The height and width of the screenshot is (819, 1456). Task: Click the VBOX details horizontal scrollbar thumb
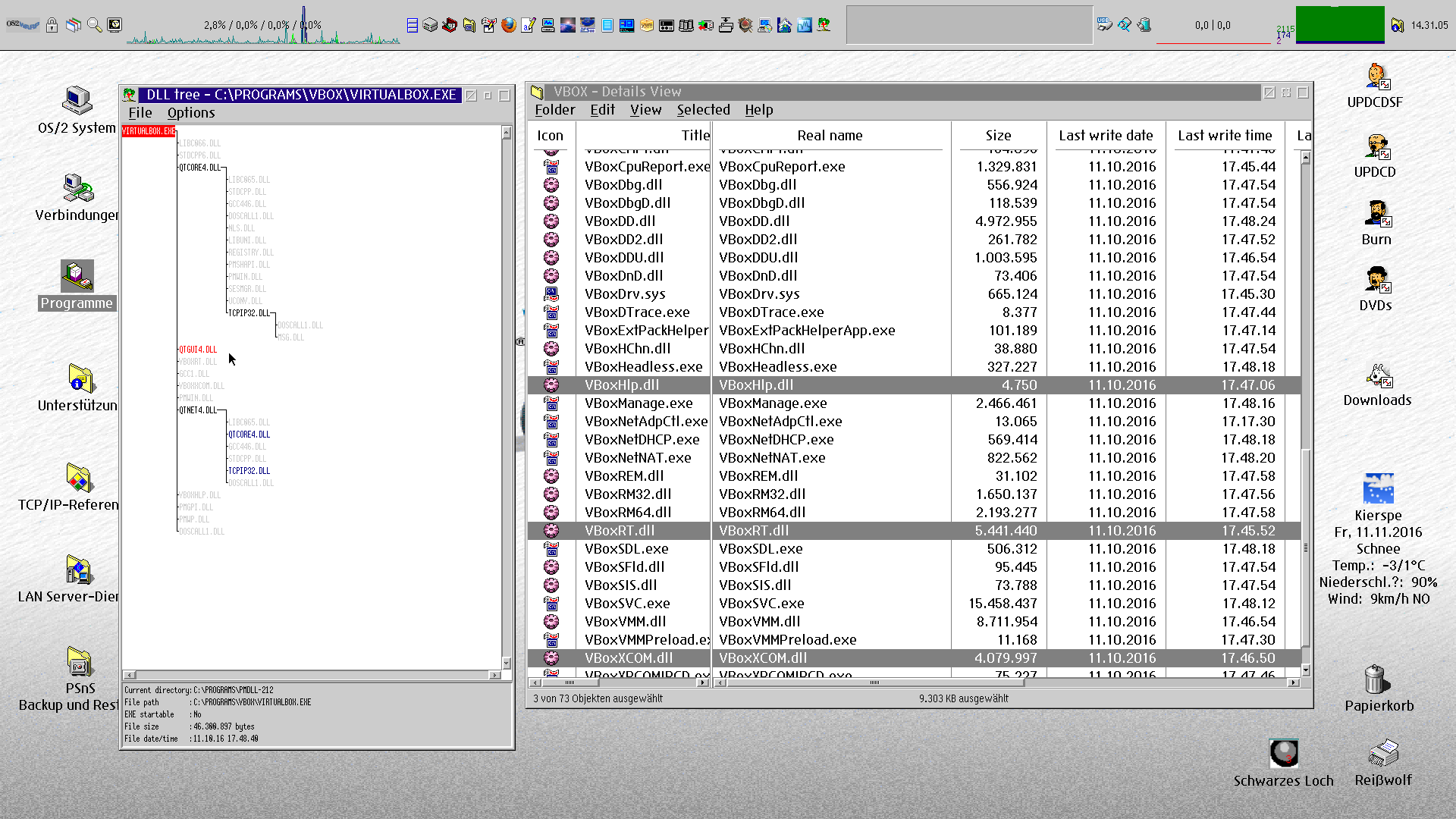[874, 682]
